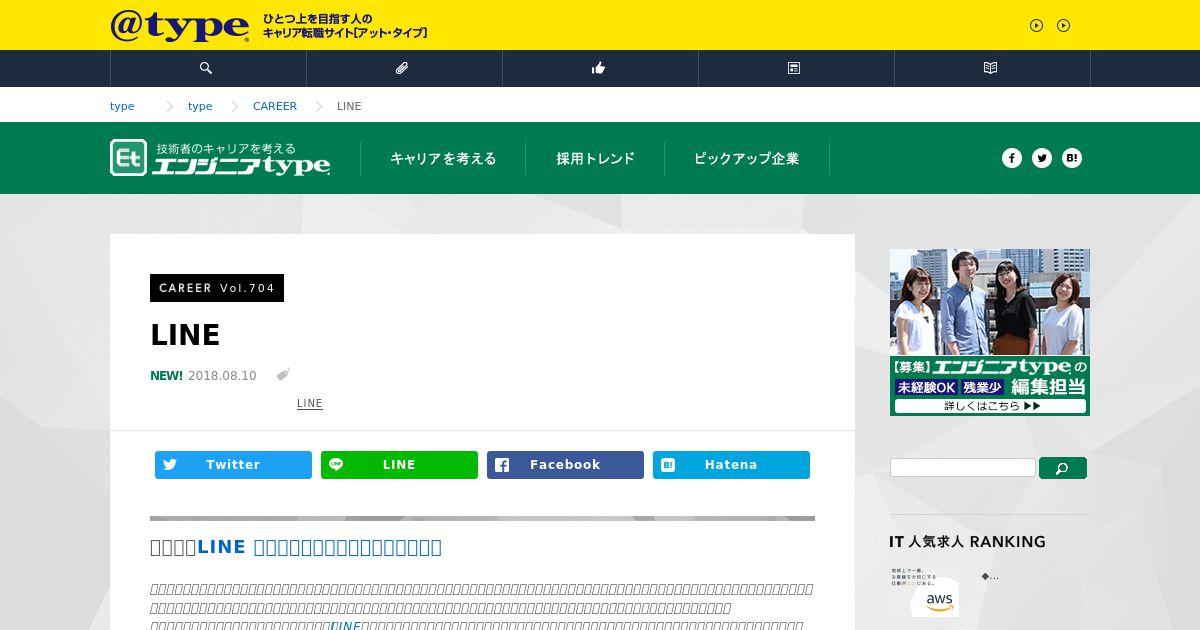1200x630 pixels.
Task: Share article on Twitter
Action: tap(233, 465)
